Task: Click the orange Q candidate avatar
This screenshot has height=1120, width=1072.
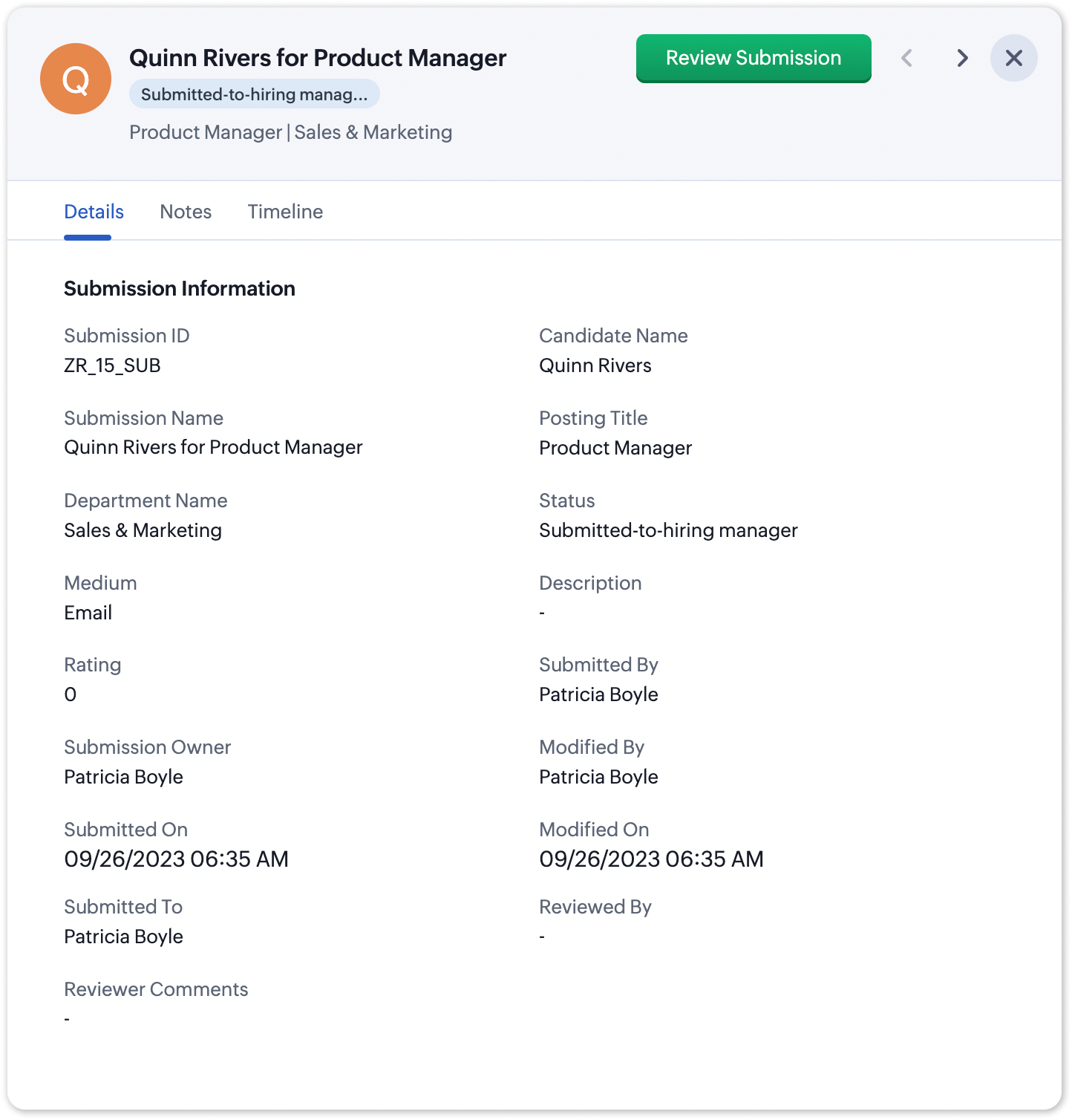Action: 76,79
